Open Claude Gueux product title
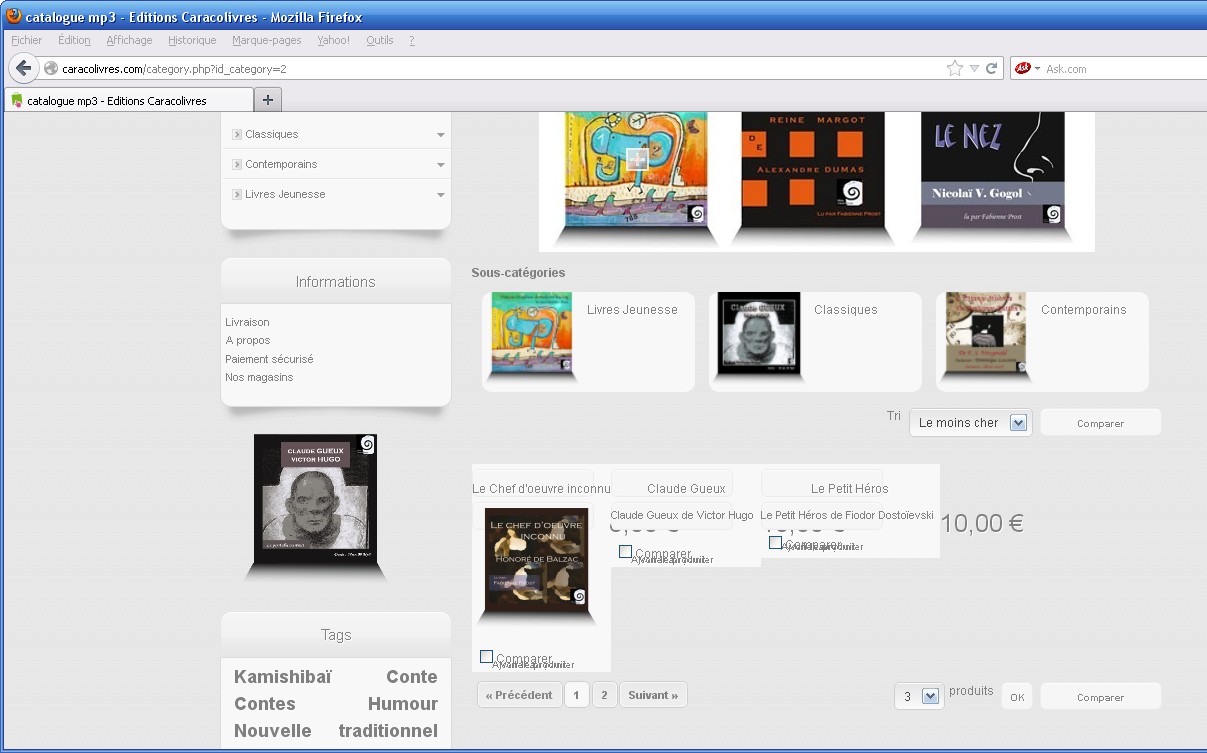The width and height of the screenshot is (1207, 753). tap(686, 489)
